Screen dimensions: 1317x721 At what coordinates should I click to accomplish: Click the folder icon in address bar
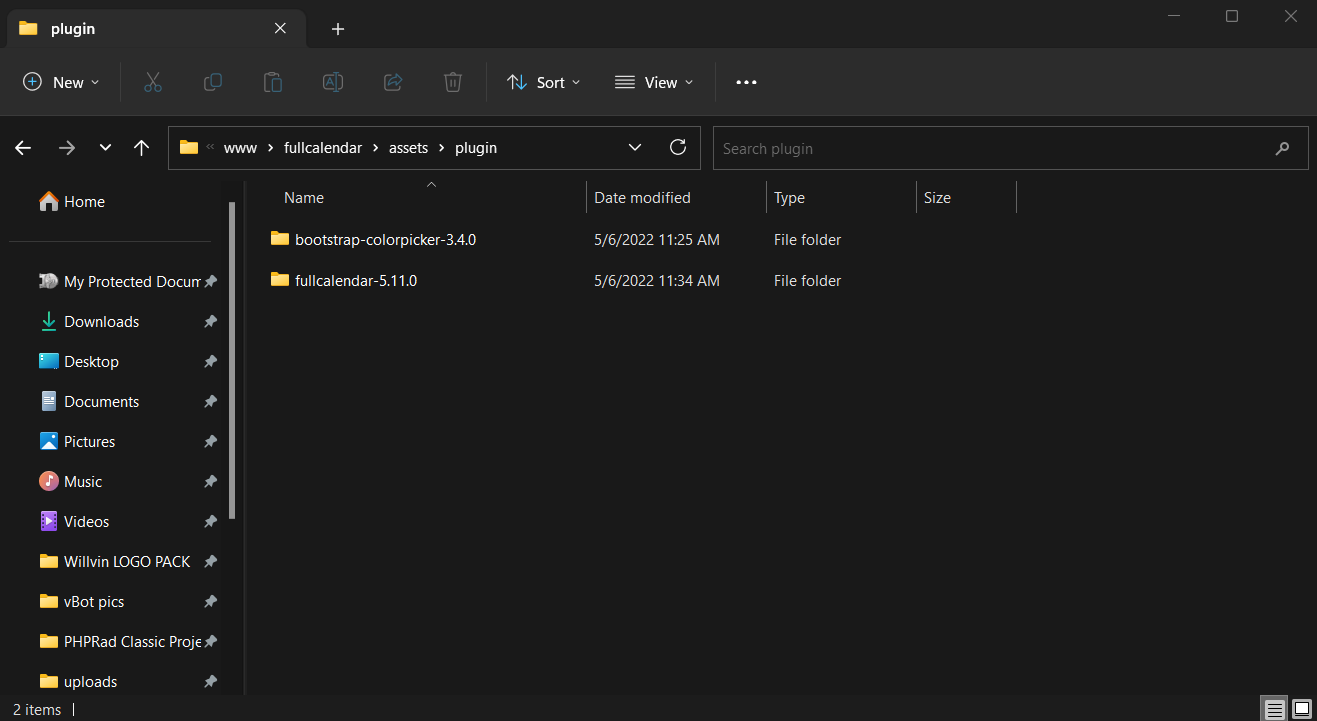(189, 147)
